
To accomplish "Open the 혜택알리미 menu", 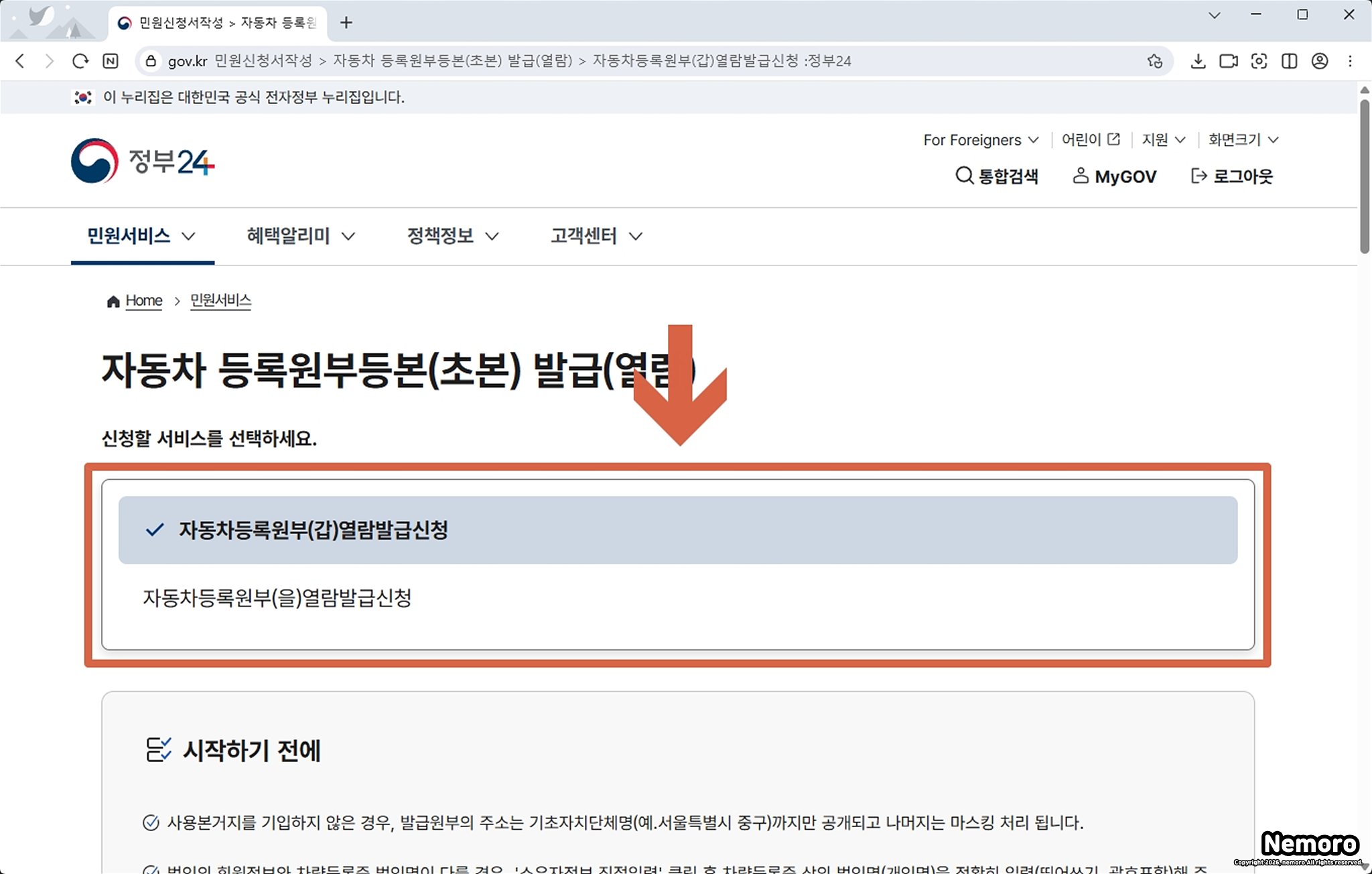I will [x=300, y=236].
